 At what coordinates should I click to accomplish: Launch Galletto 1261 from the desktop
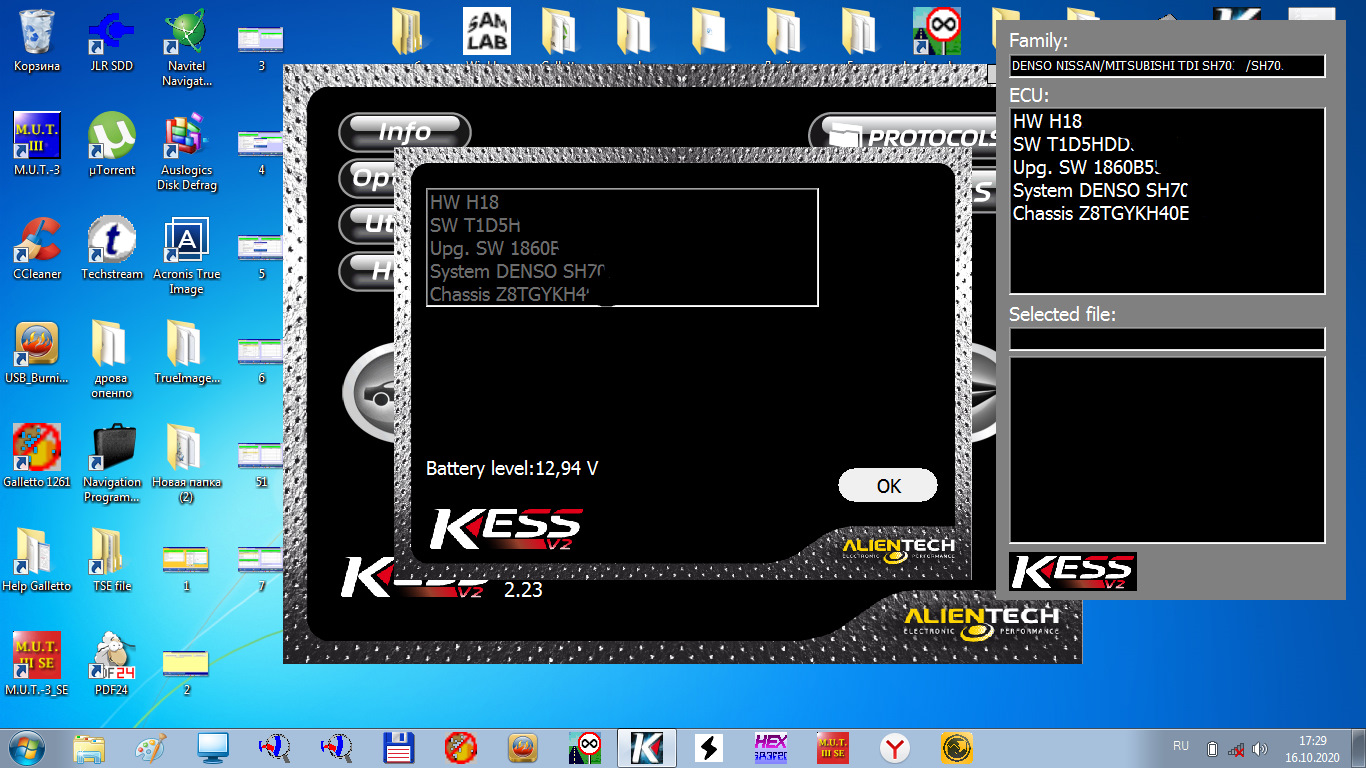37,457
